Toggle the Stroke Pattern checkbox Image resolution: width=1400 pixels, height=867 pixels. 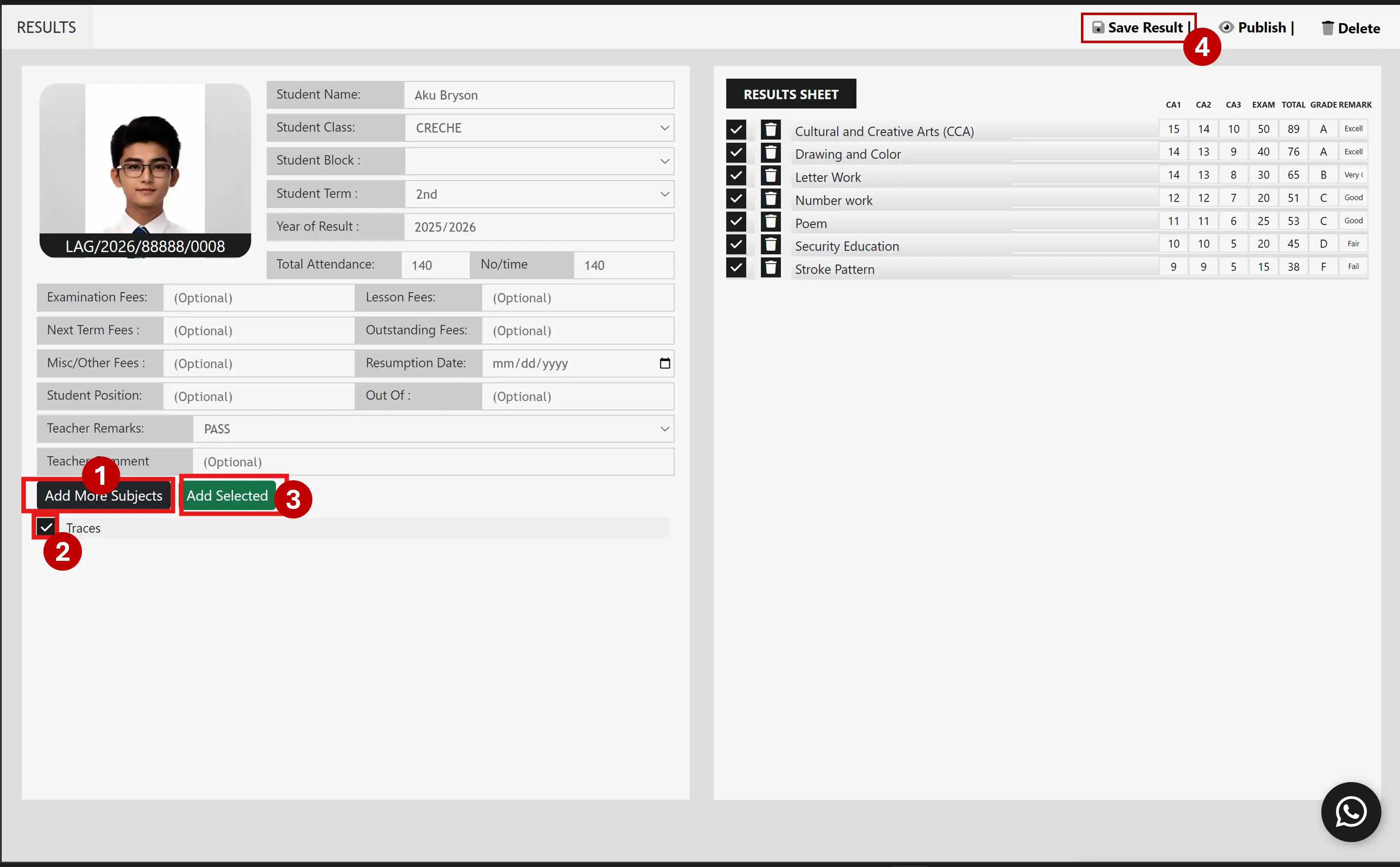point(736,267)
